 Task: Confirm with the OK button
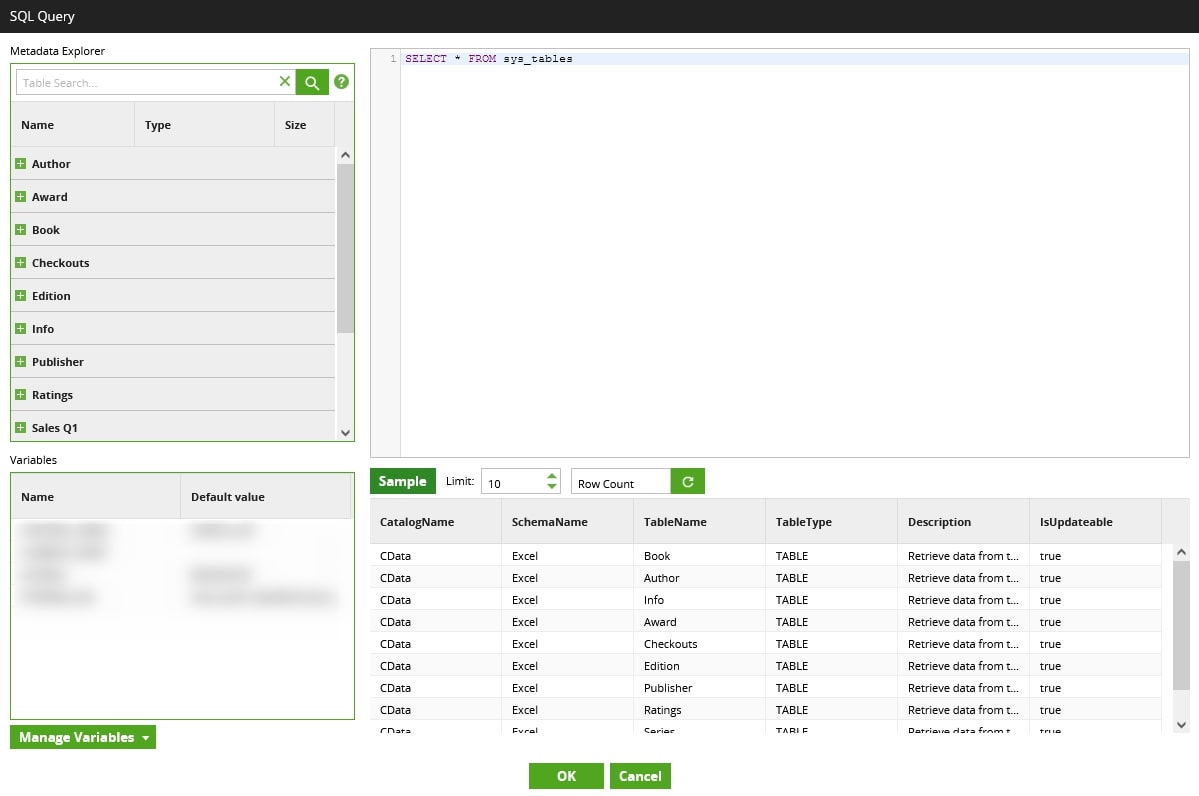(566, 776)
